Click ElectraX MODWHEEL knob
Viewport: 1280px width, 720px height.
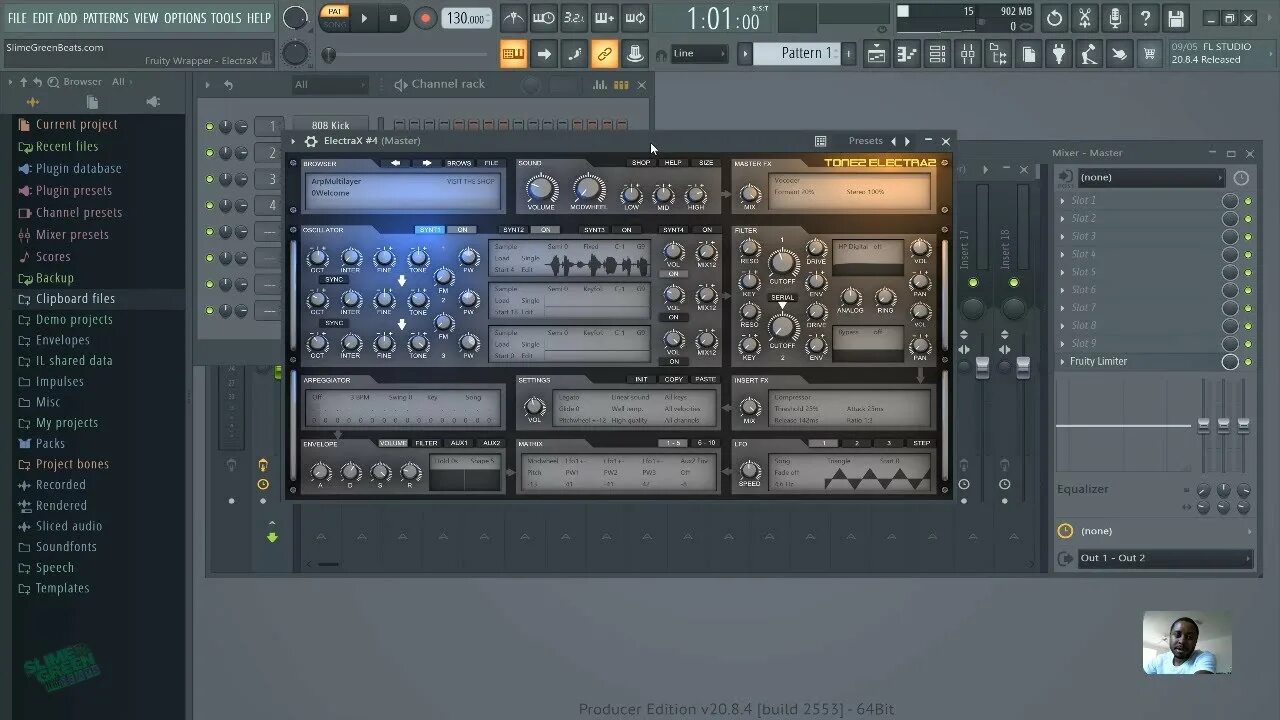click(588, 188)
